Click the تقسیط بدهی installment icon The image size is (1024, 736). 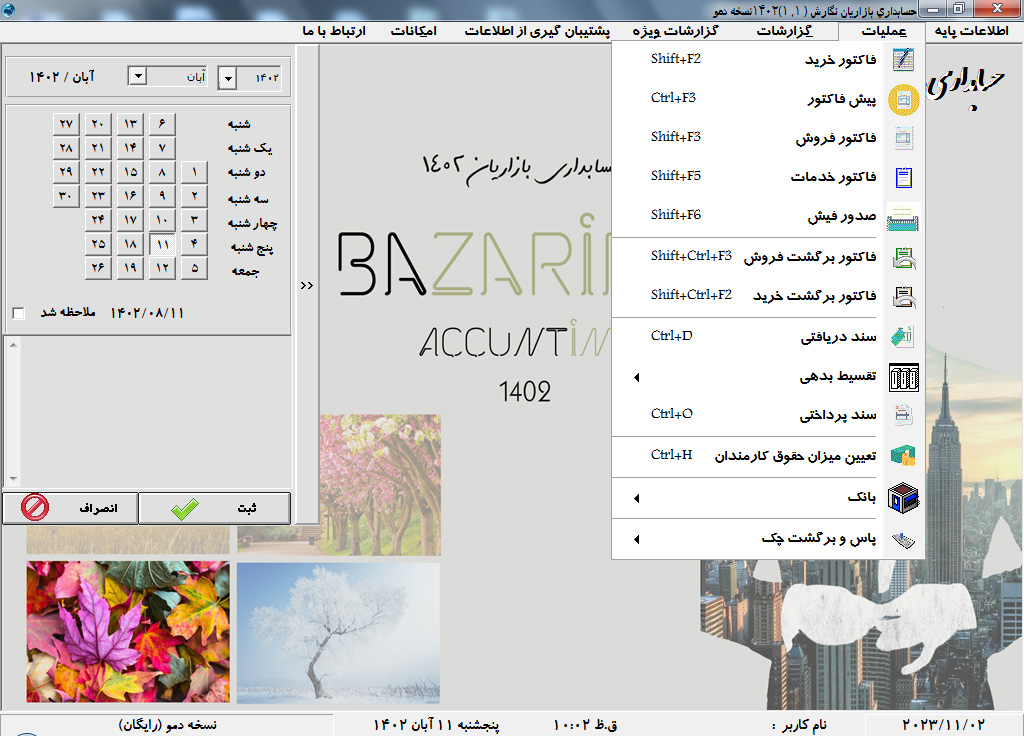[x=903, y=377]
